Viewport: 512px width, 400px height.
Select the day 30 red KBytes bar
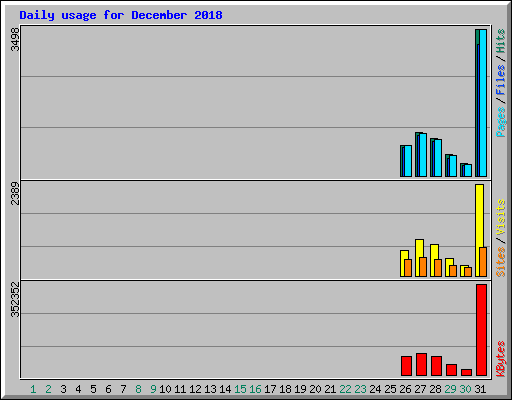466,372
